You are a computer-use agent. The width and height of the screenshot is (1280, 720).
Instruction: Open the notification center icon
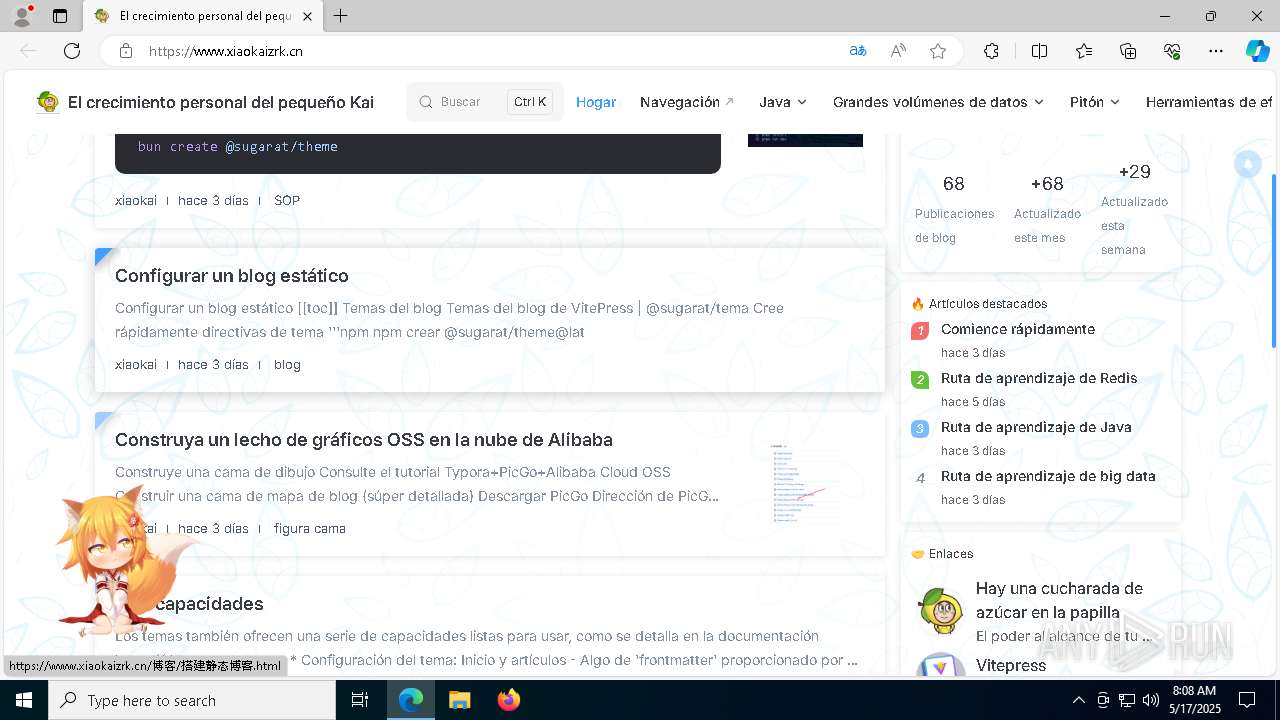[x=1247, y=700]
